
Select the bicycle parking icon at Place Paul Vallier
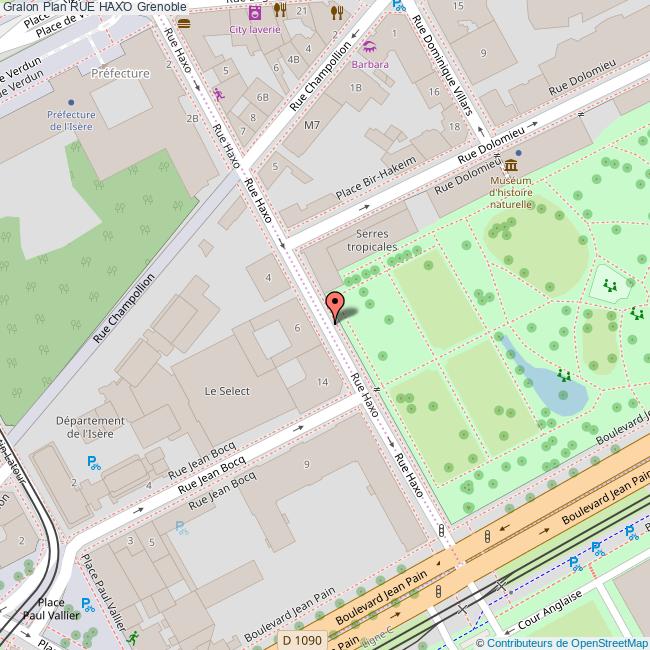pyautogui.click(x=88, y=604)
